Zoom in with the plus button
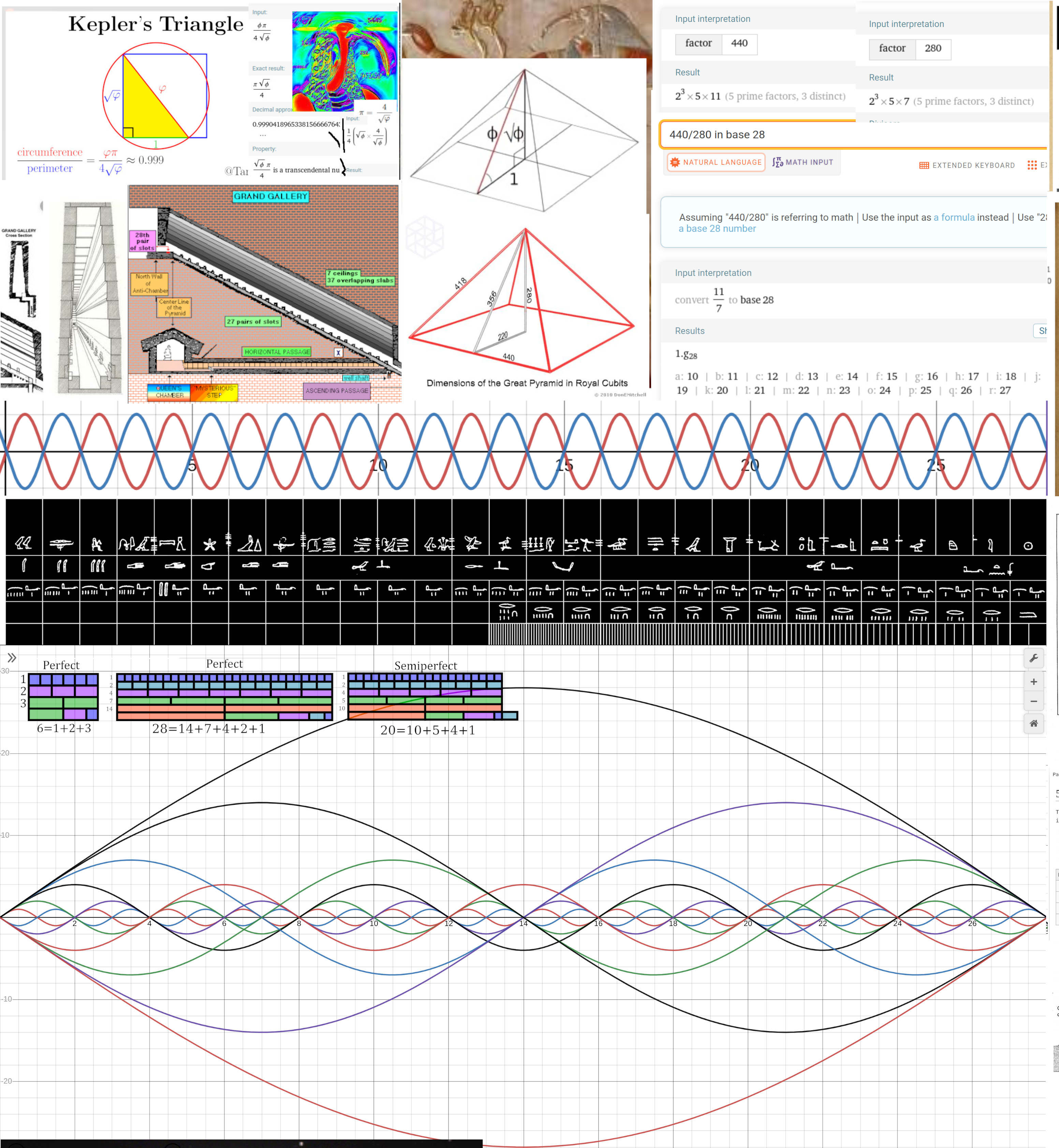The height and width of the screenshot is (1148, 1059). (1033, 681)
